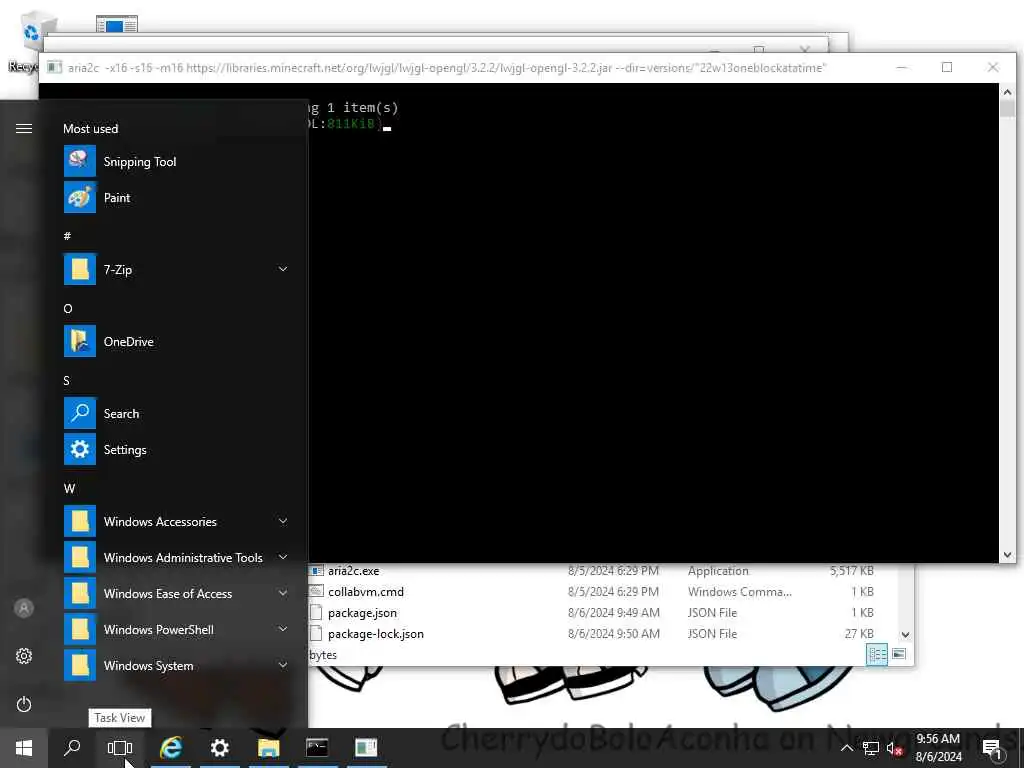This screenshot has width=1024, height=768.
Task: Open the aria2c console title bar icon
Action: [x=55, y=67]
